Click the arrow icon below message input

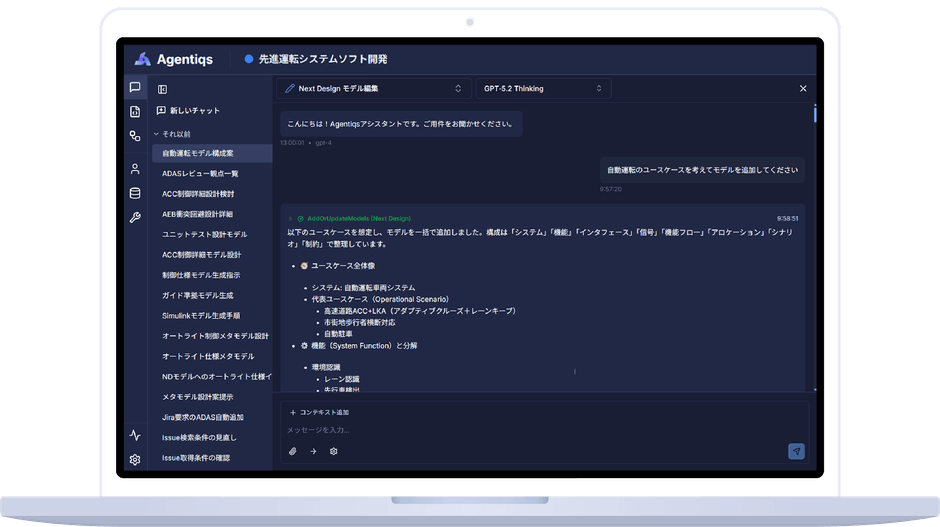[313, 451]
